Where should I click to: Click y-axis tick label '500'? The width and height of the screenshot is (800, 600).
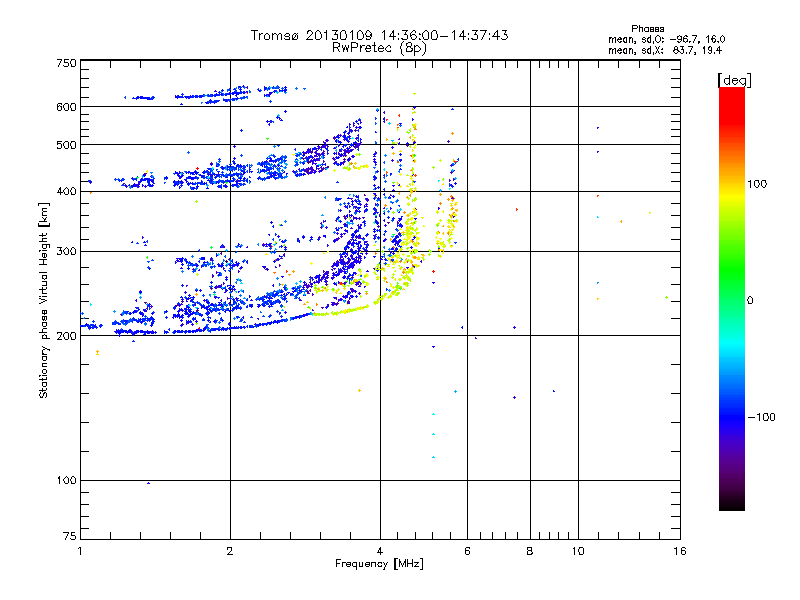click(x=67, y=145)
